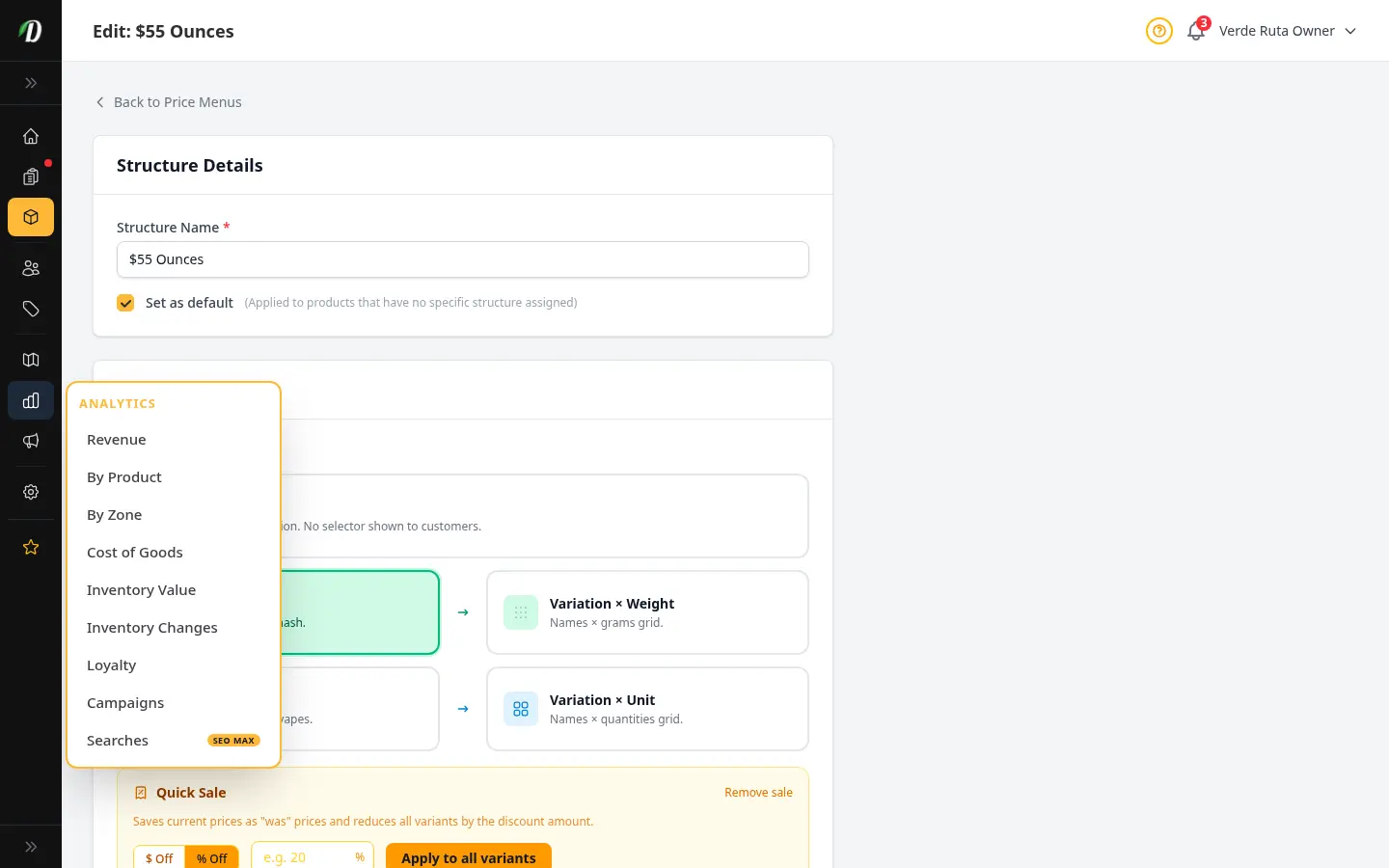Open Revenue analytics
The height and width of the screenshot is (868, 1389).
point(174,440)
